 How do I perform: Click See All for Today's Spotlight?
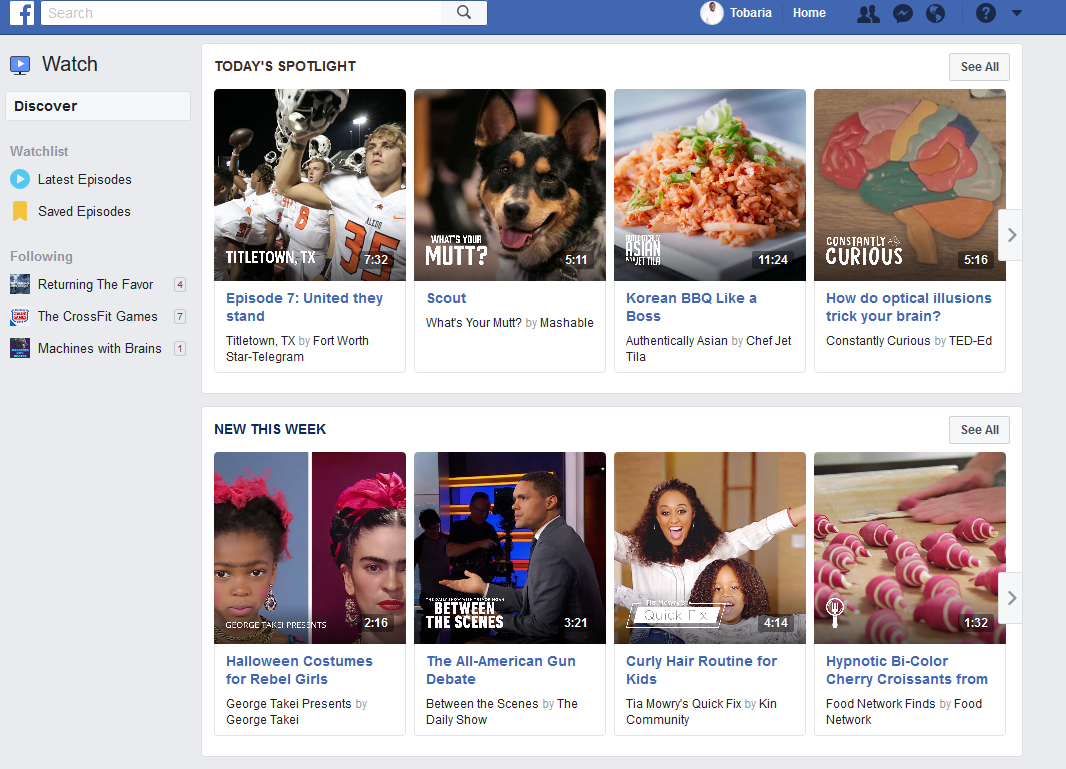point(980,67)
